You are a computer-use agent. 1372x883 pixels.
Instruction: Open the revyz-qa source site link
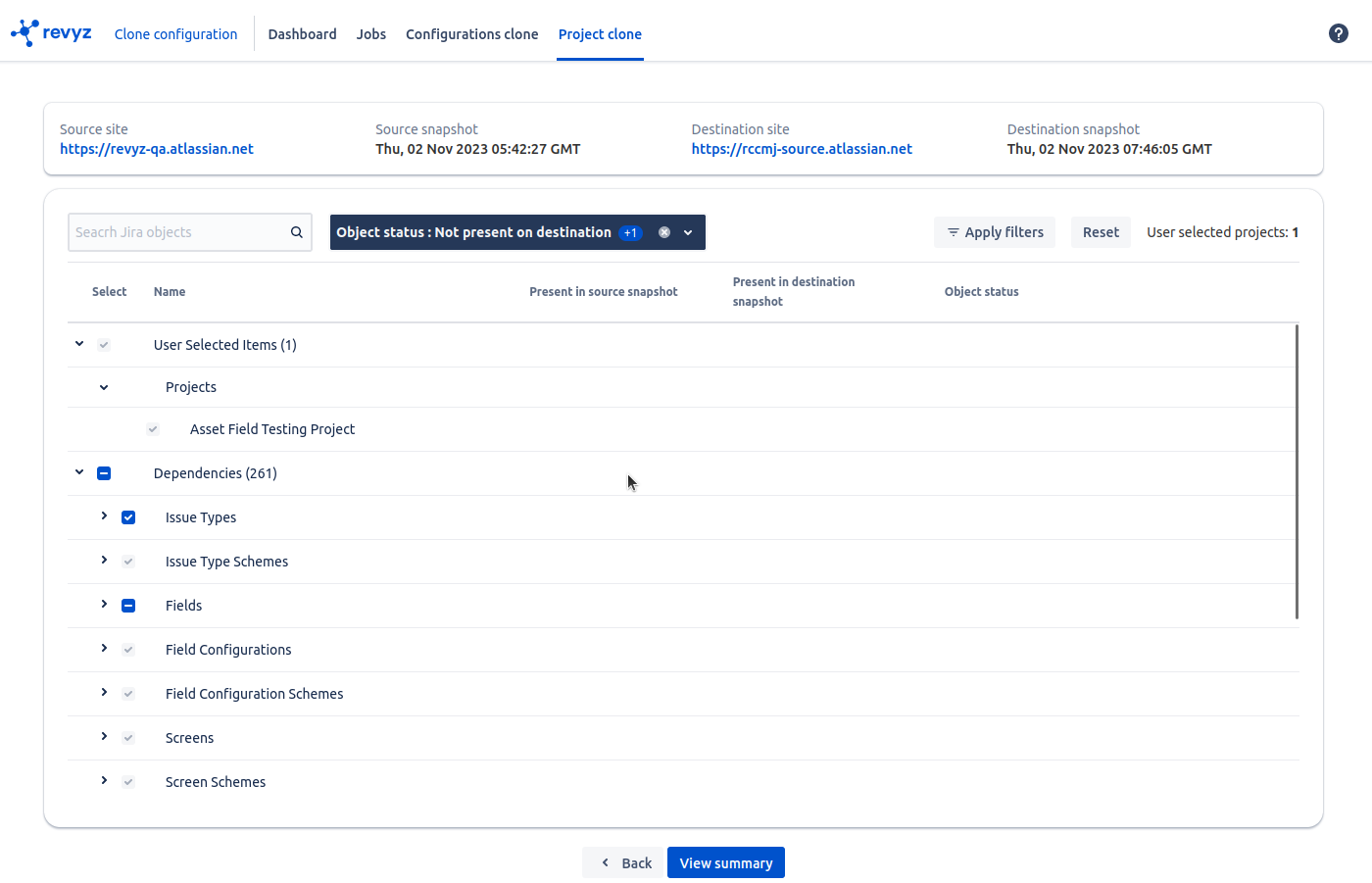[x=157, y=149]
